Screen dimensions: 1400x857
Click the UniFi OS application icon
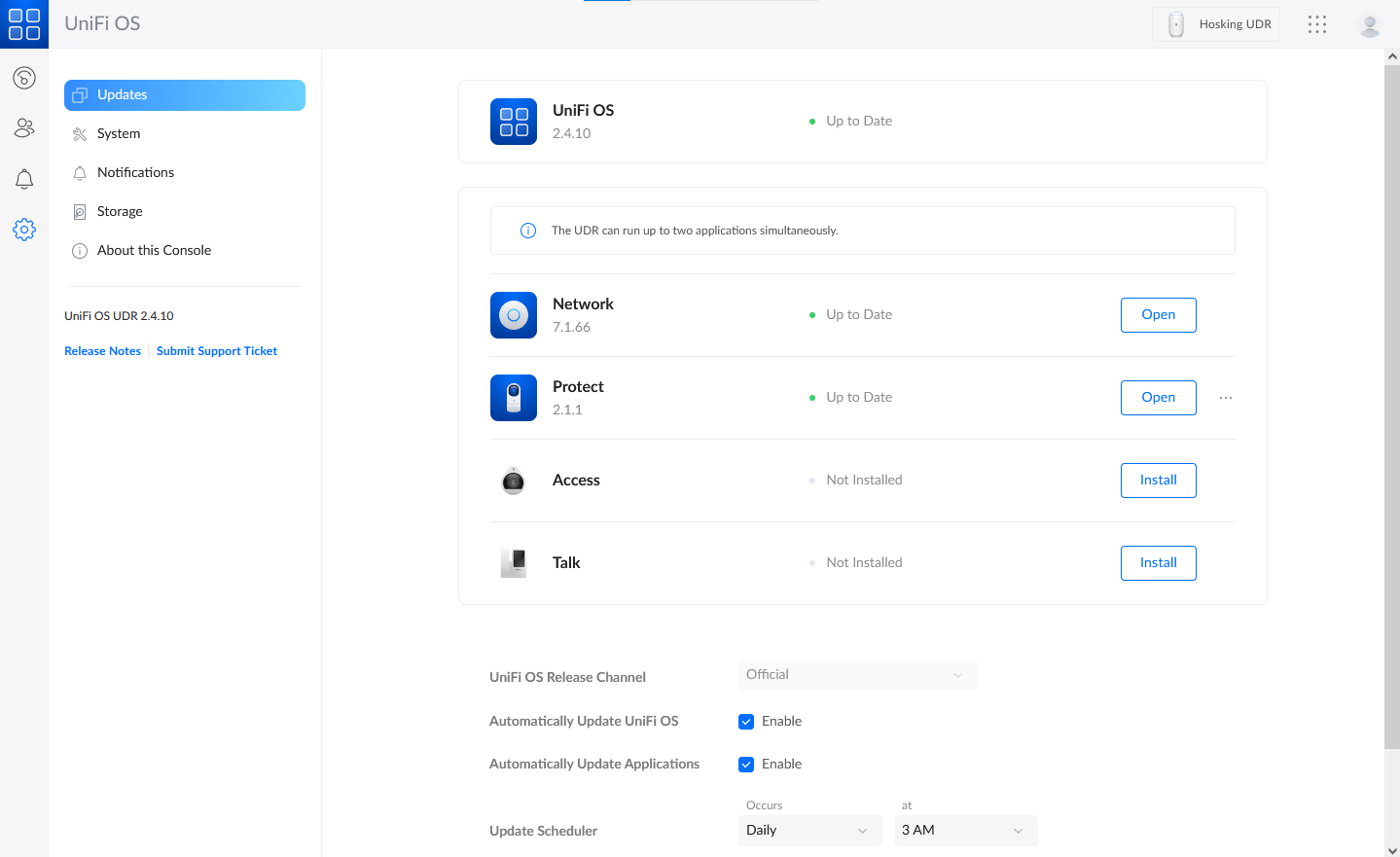tap(514, 122)
